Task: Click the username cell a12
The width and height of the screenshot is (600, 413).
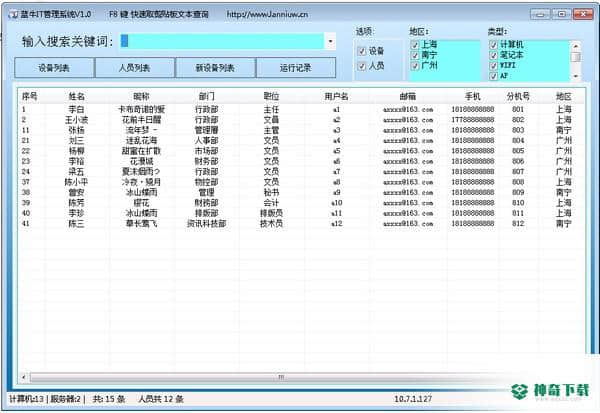Action: pyautogui.click(x=336, y=223)
